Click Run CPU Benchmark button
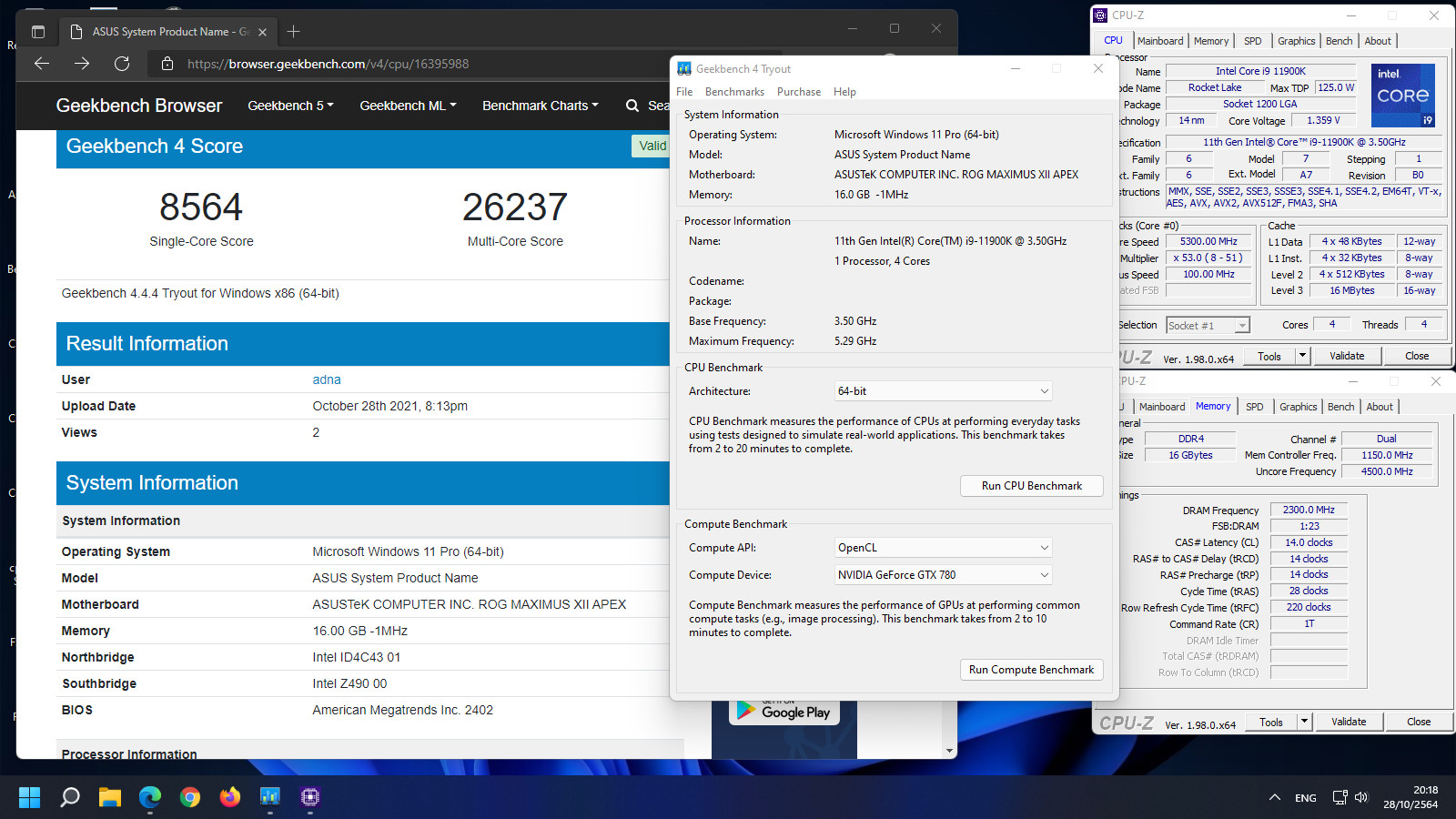This screenshot has height=819, width=1456. point(1032,486)
